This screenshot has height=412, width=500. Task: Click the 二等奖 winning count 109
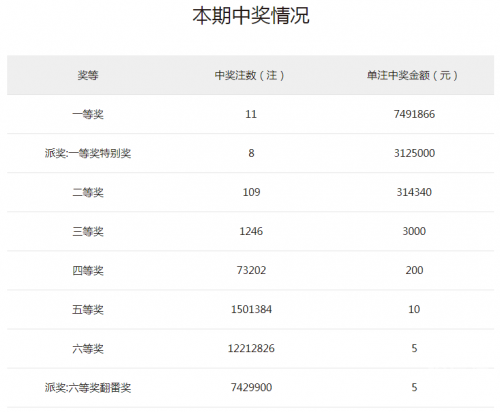[251, 192]
